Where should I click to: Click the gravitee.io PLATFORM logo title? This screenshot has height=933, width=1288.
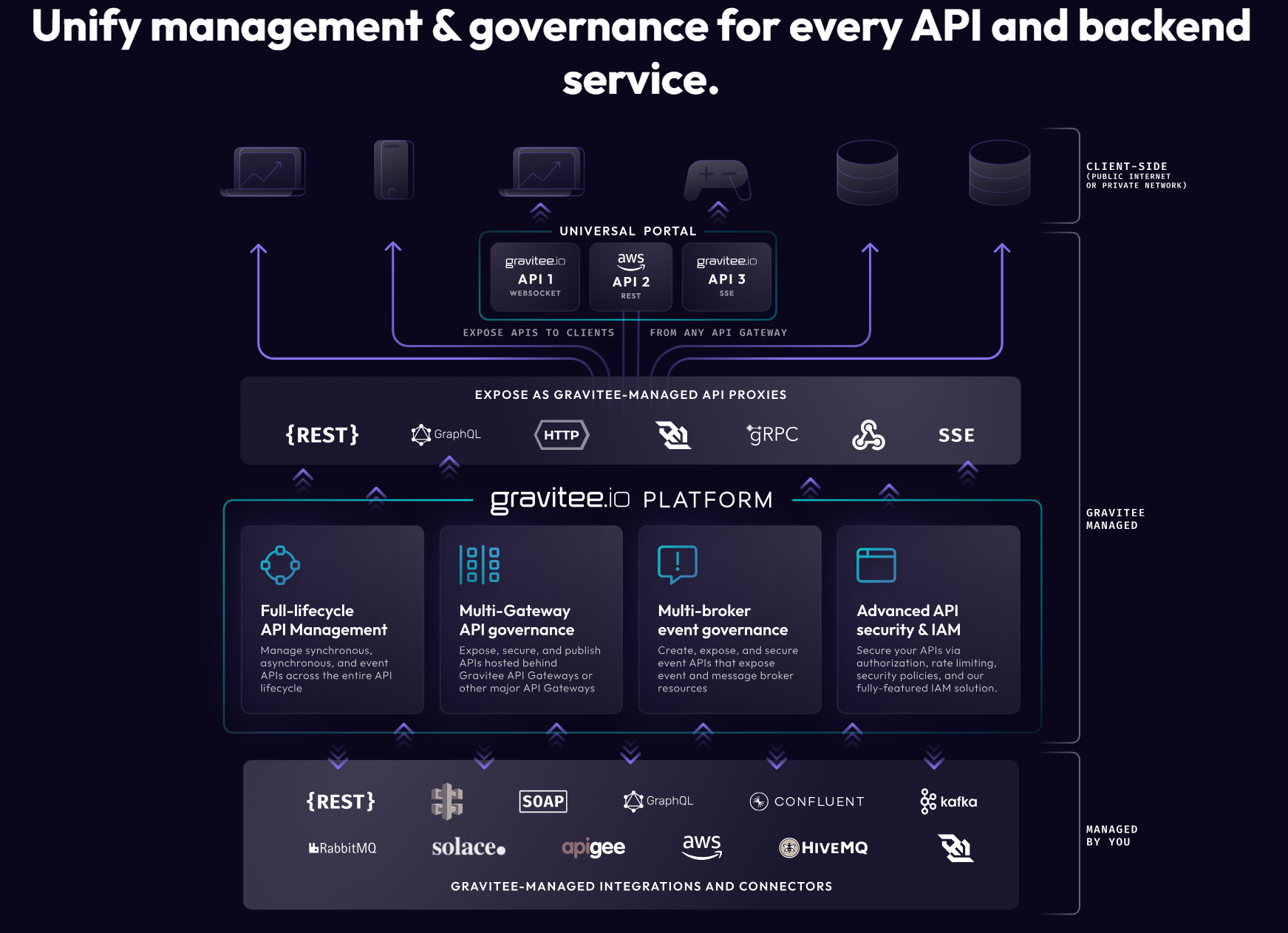632,499
